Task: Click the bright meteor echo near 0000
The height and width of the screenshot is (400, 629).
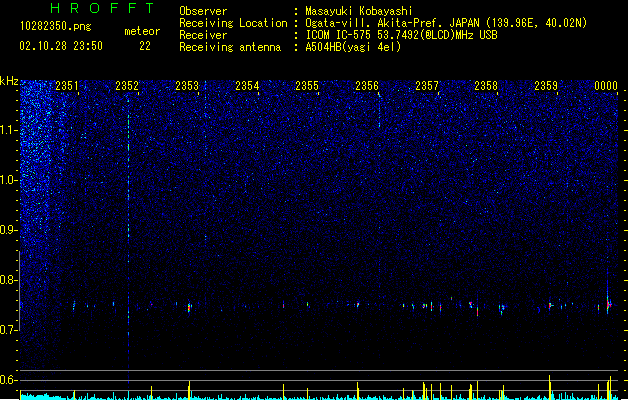Action: 609,305
